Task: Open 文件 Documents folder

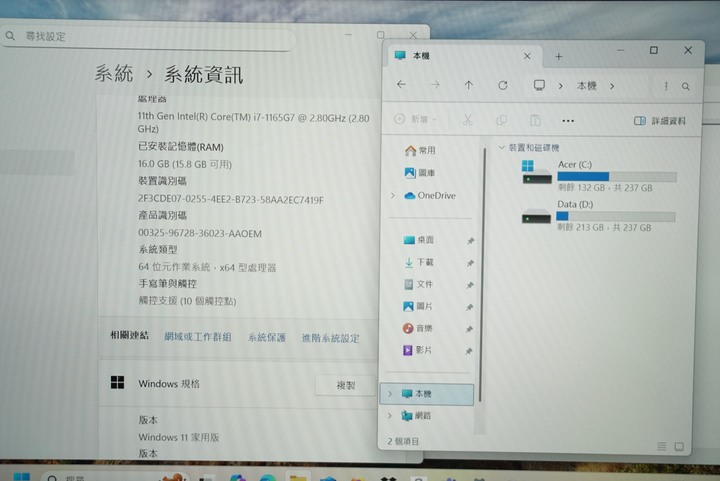Action: tap(418, 284)
